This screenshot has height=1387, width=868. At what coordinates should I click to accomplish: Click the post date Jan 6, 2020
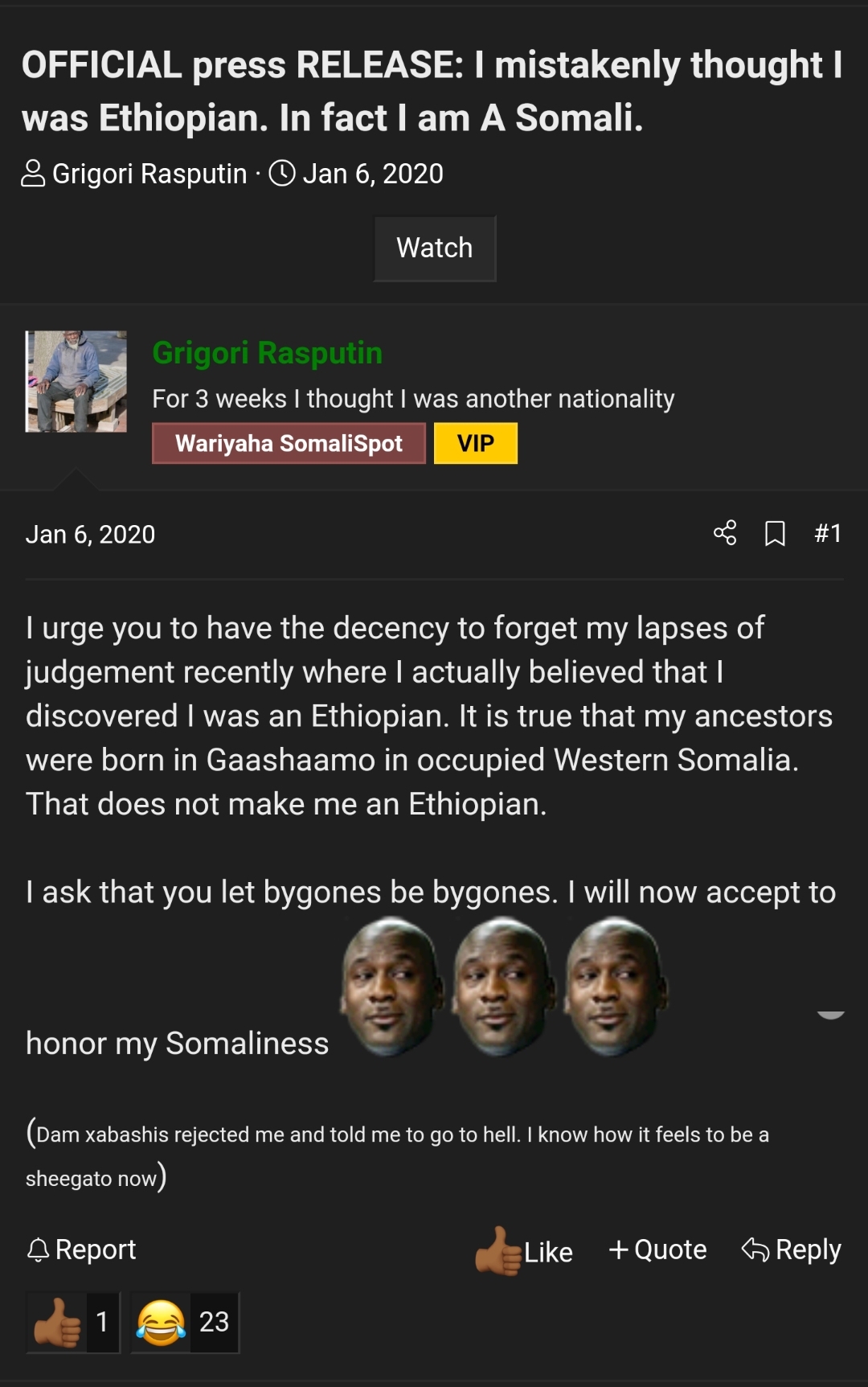coord(90,535)
